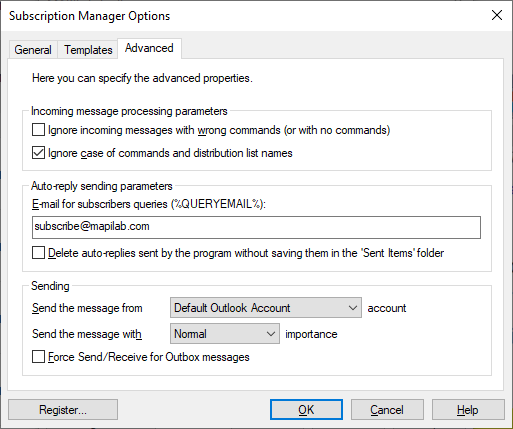Click the 'Send the message with' label
513x429 pixels.
tap(87, 334)
